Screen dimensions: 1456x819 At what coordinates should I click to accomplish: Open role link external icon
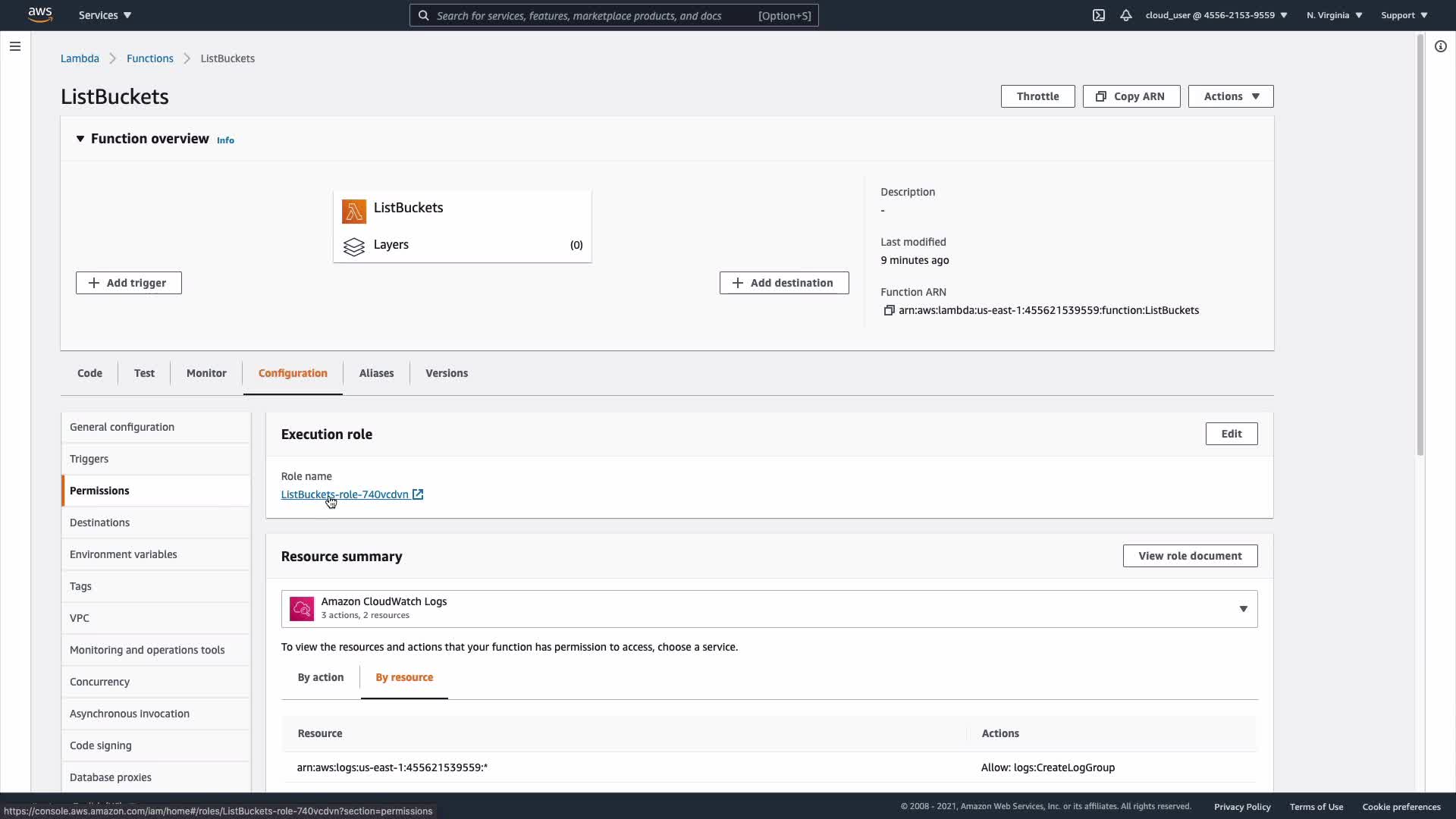click(418, 494)
